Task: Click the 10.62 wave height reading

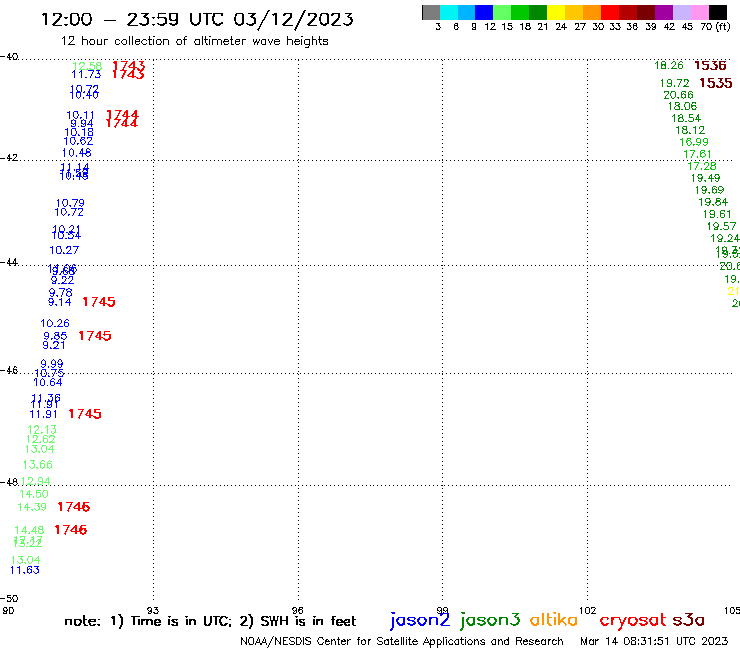Action: (x=78, y=141)
